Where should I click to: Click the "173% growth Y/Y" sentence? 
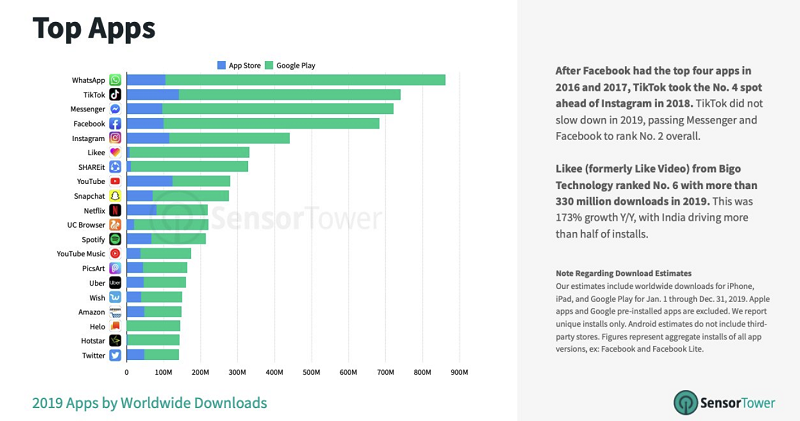pos(654,217)
